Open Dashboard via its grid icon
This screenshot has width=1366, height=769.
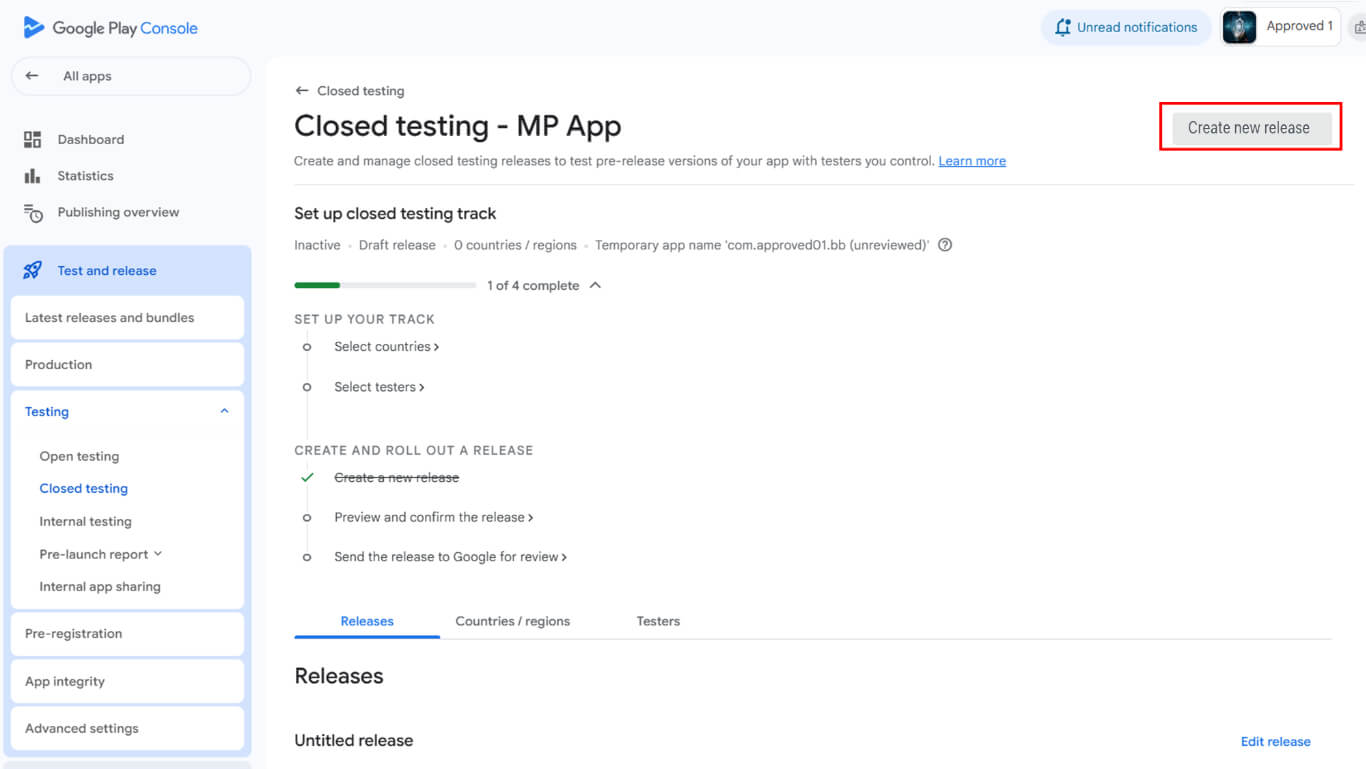[x=33, y=140]
